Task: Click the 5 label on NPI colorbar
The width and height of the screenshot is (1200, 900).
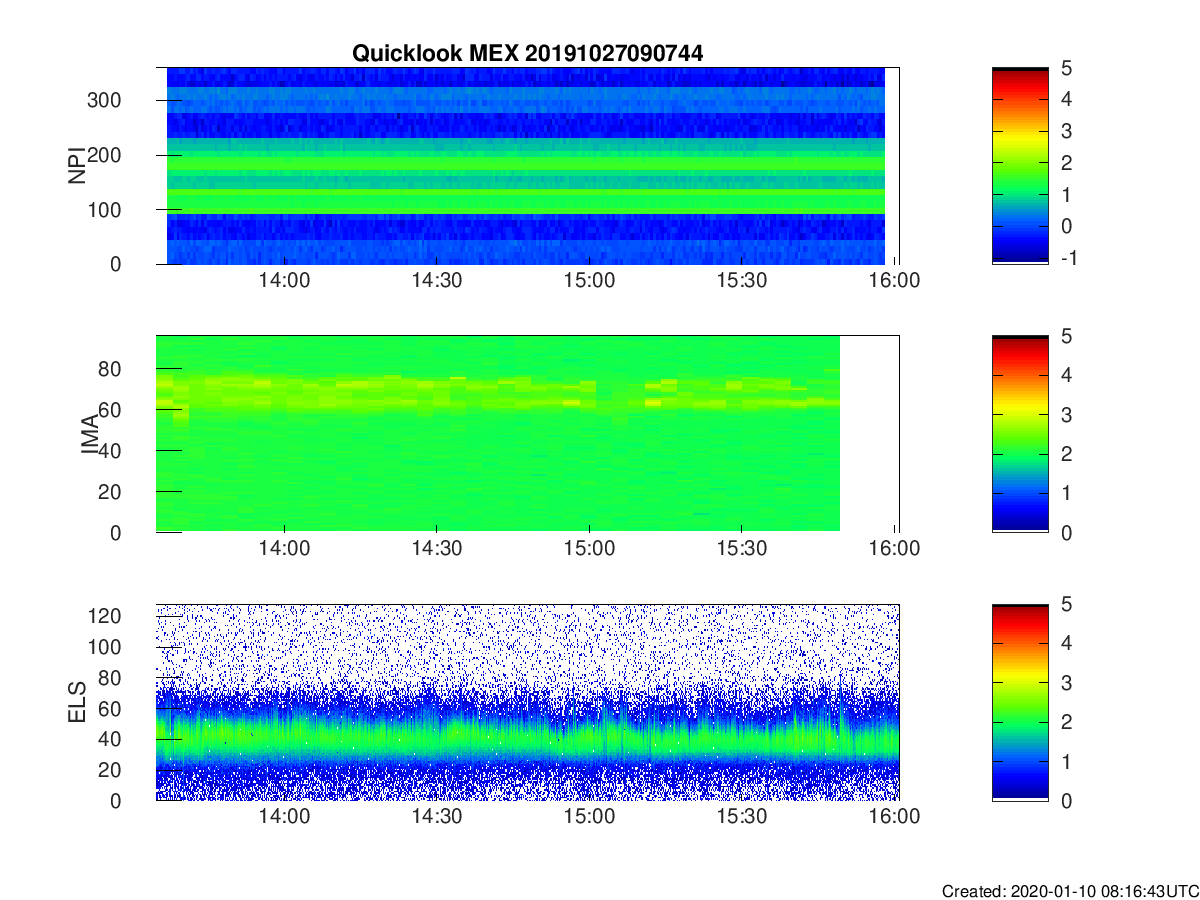Action: [x=1066, y=68]
